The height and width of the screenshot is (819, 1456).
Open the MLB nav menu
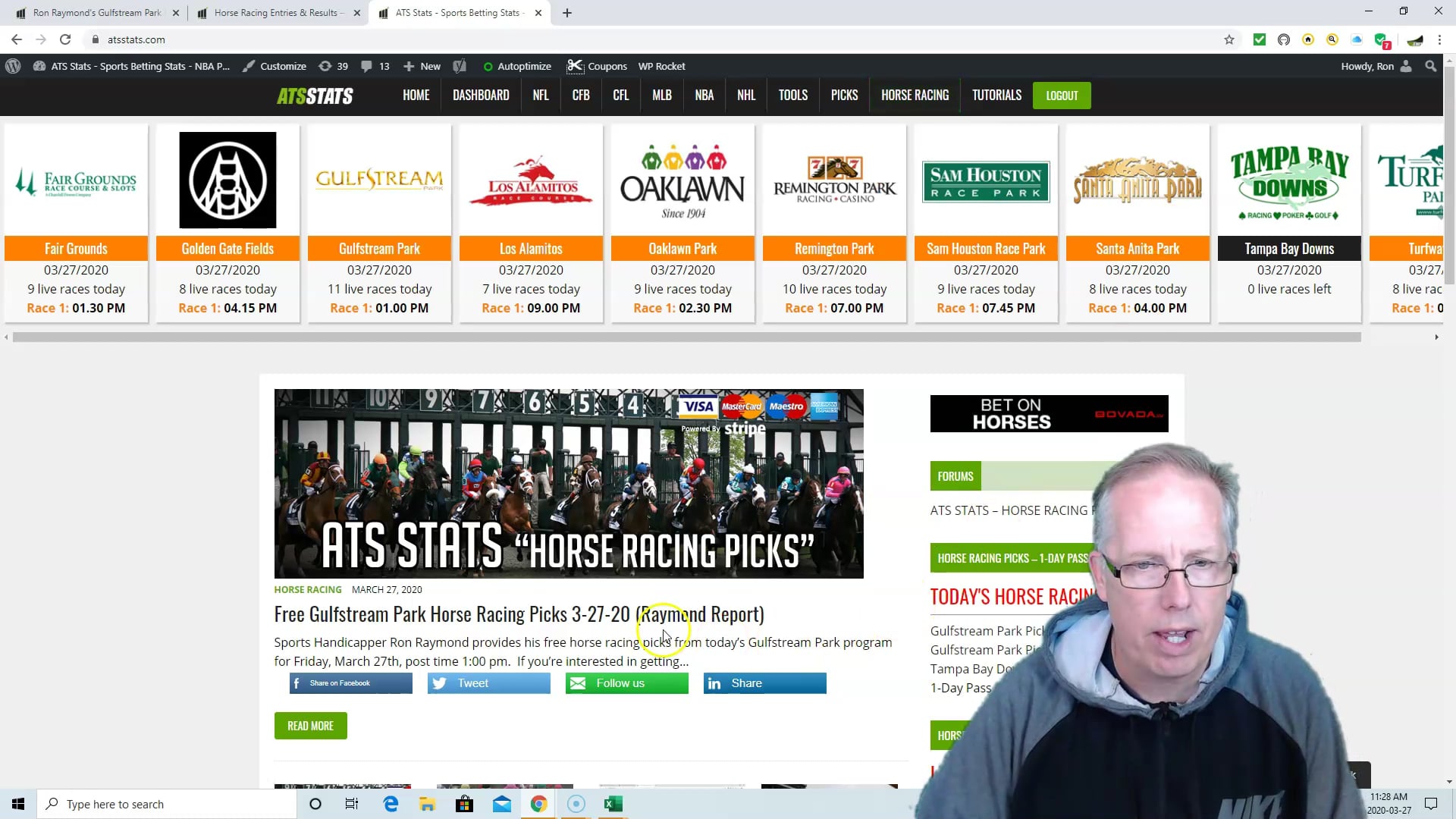coord(662,96)
